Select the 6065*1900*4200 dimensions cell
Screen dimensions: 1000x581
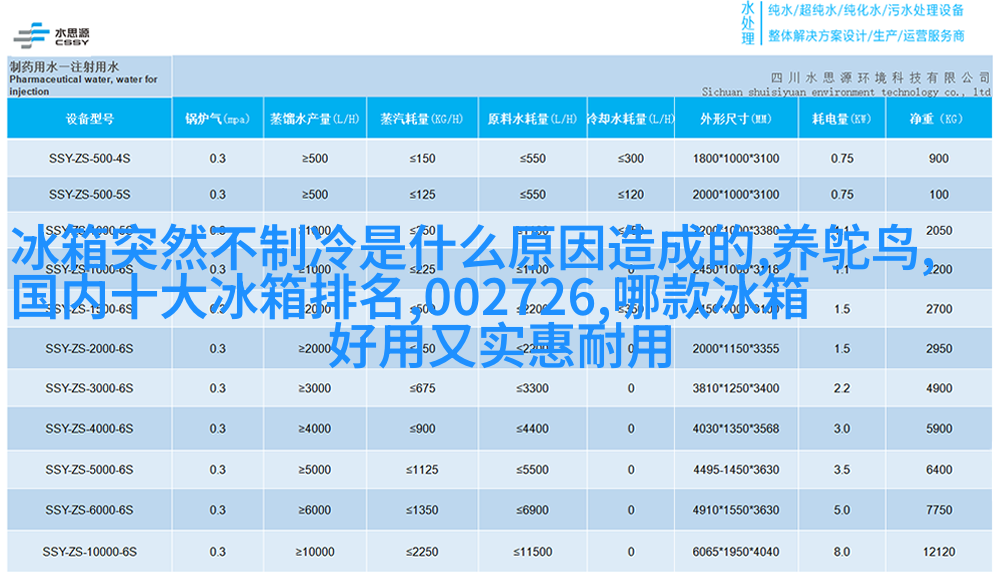coord(735,552)
